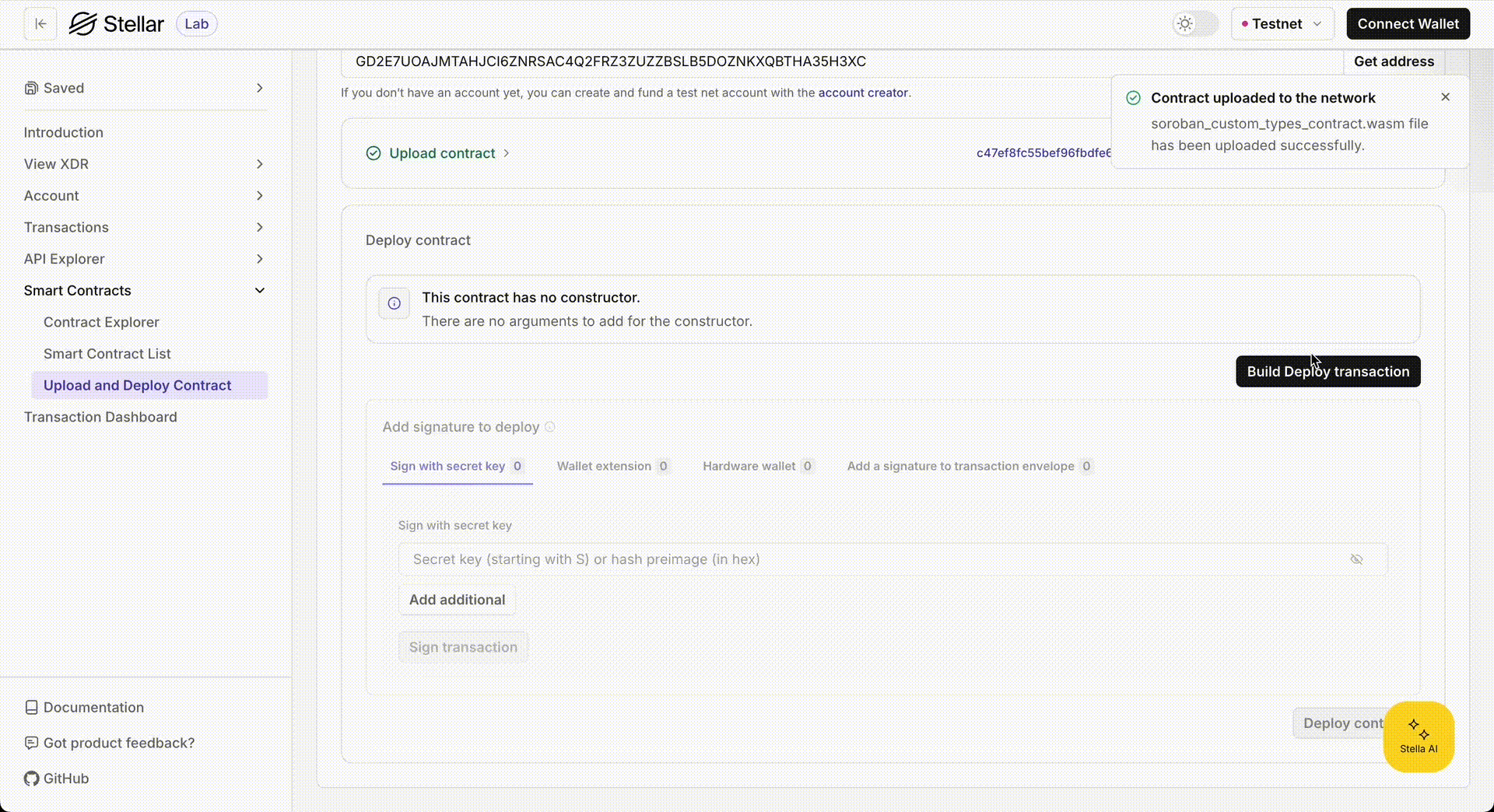The height and width of the screenshot is (812, 1494).
Task: Open the Testnet network dropdown
Action: pyautogui.click(x=1282, y=23)
